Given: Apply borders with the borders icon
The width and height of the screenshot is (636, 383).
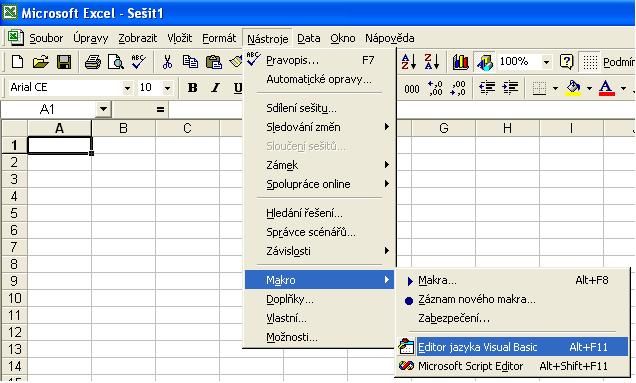Looking at the screenshot, I should (539, 88).
